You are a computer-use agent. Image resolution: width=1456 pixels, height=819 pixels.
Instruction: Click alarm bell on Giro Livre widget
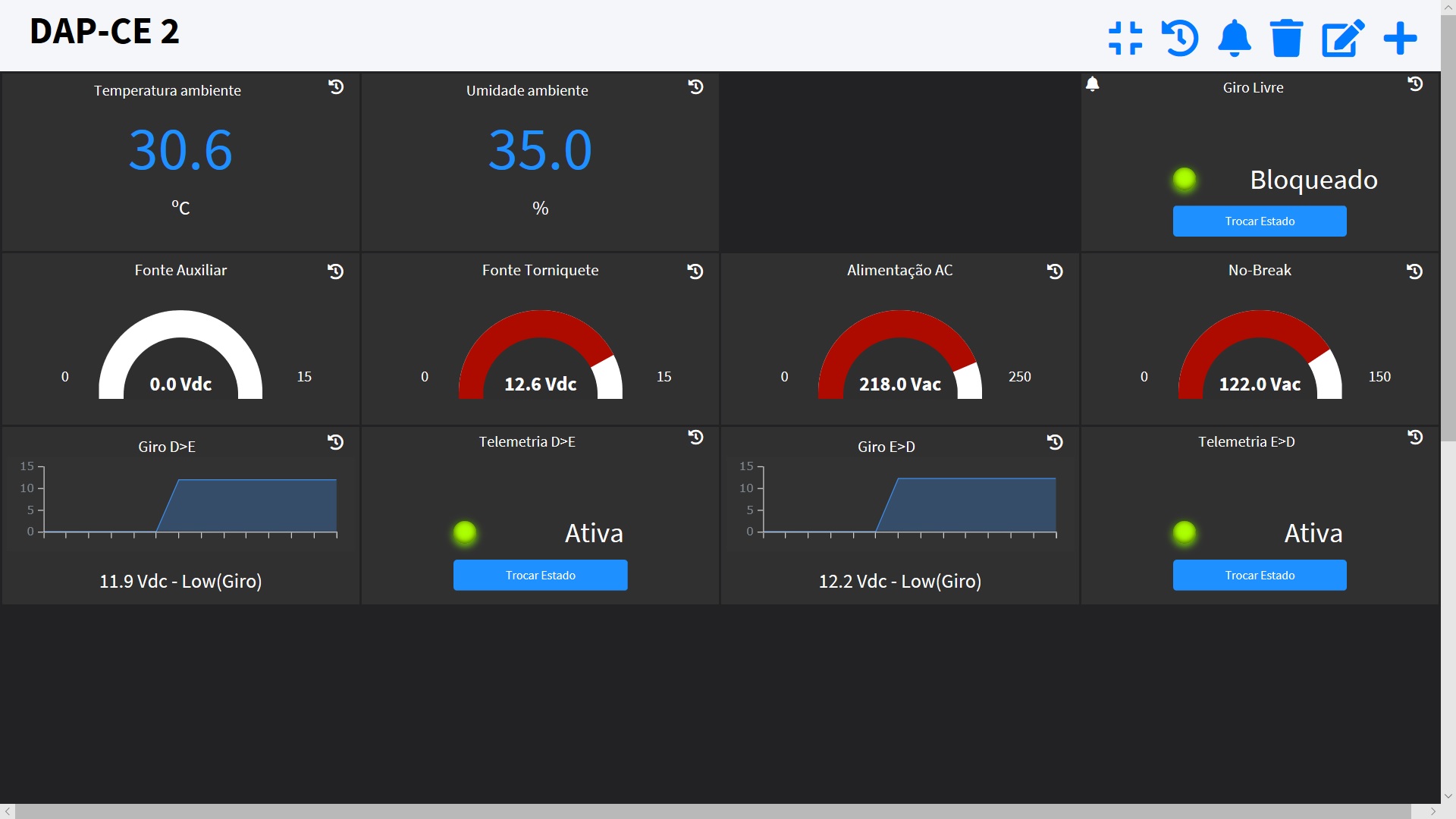tap(1092, 84)
